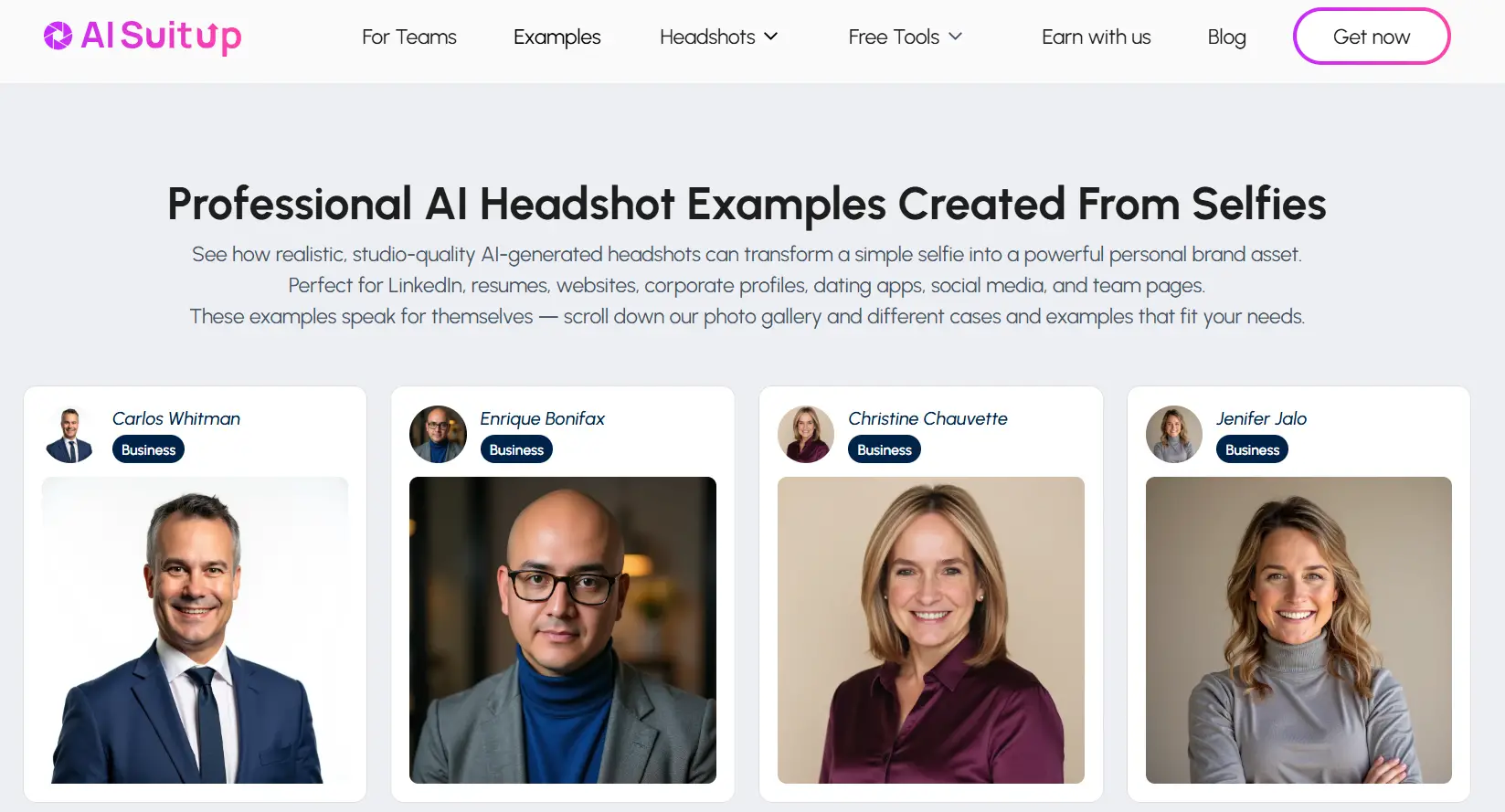1505x812 pixels.
Task: Open Enrique Bonifax's large headshot photo
Action: tap(563, 630)
